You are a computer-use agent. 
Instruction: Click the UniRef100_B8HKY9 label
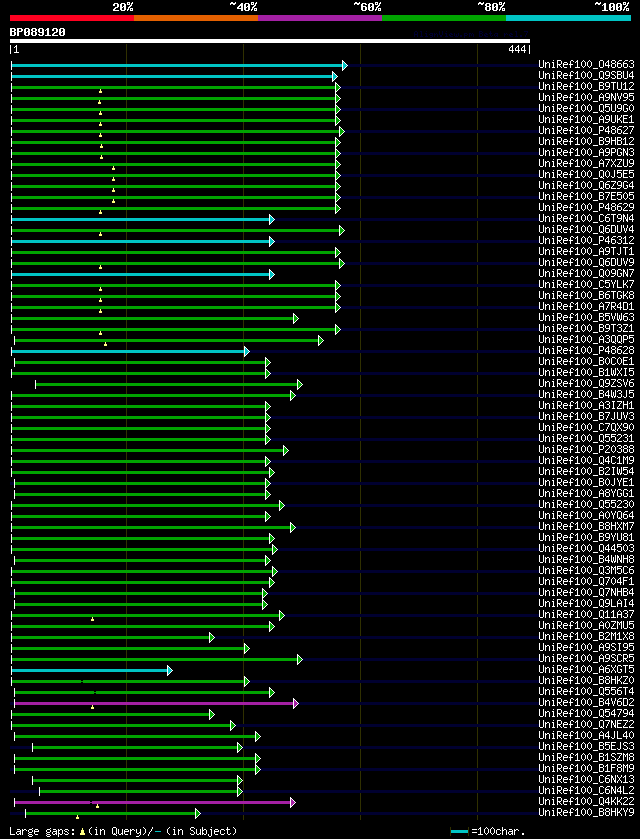click(586, 812)
